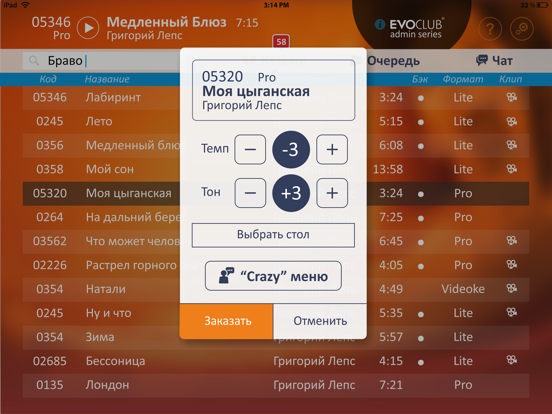
Task: Increase Тон with plus button
Action: tap(332, 193)
